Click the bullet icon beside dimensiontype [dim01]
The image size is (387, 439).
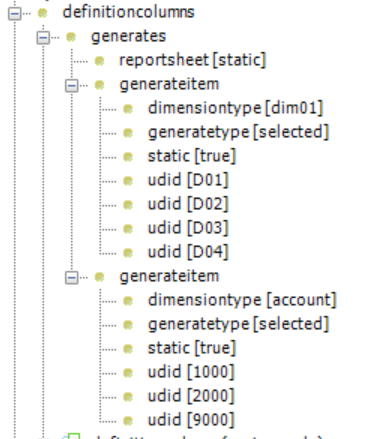tap(128, 109)
